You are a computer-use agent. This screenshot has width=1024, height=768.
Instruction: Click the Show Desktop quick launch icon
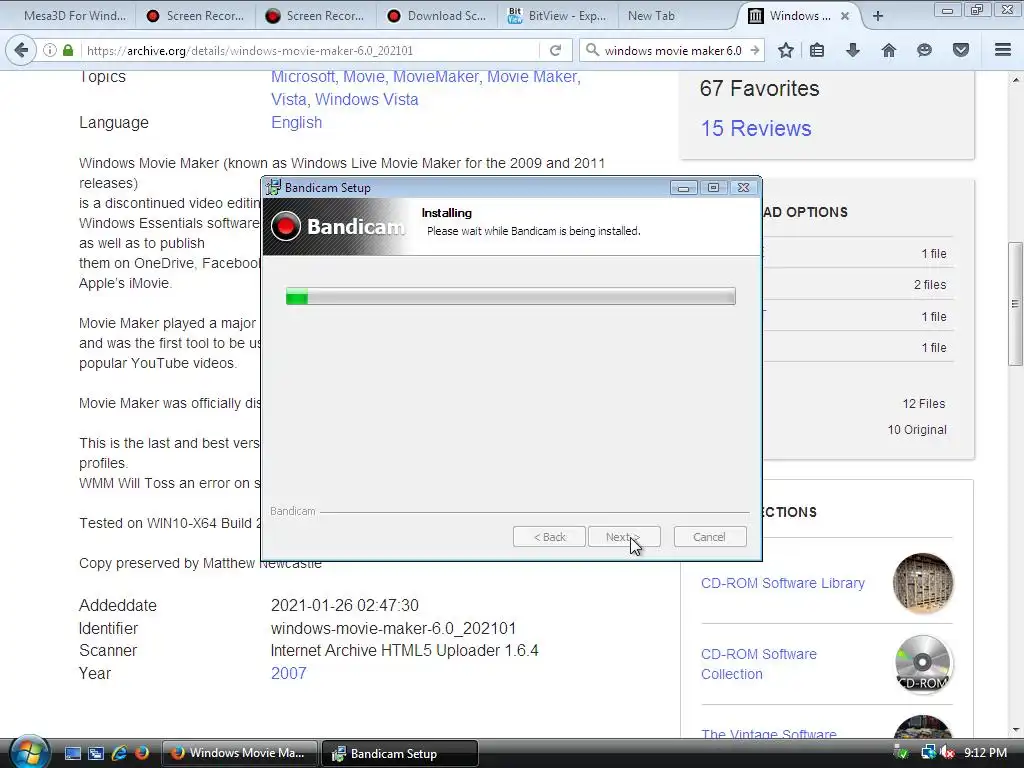coord(72,753)
